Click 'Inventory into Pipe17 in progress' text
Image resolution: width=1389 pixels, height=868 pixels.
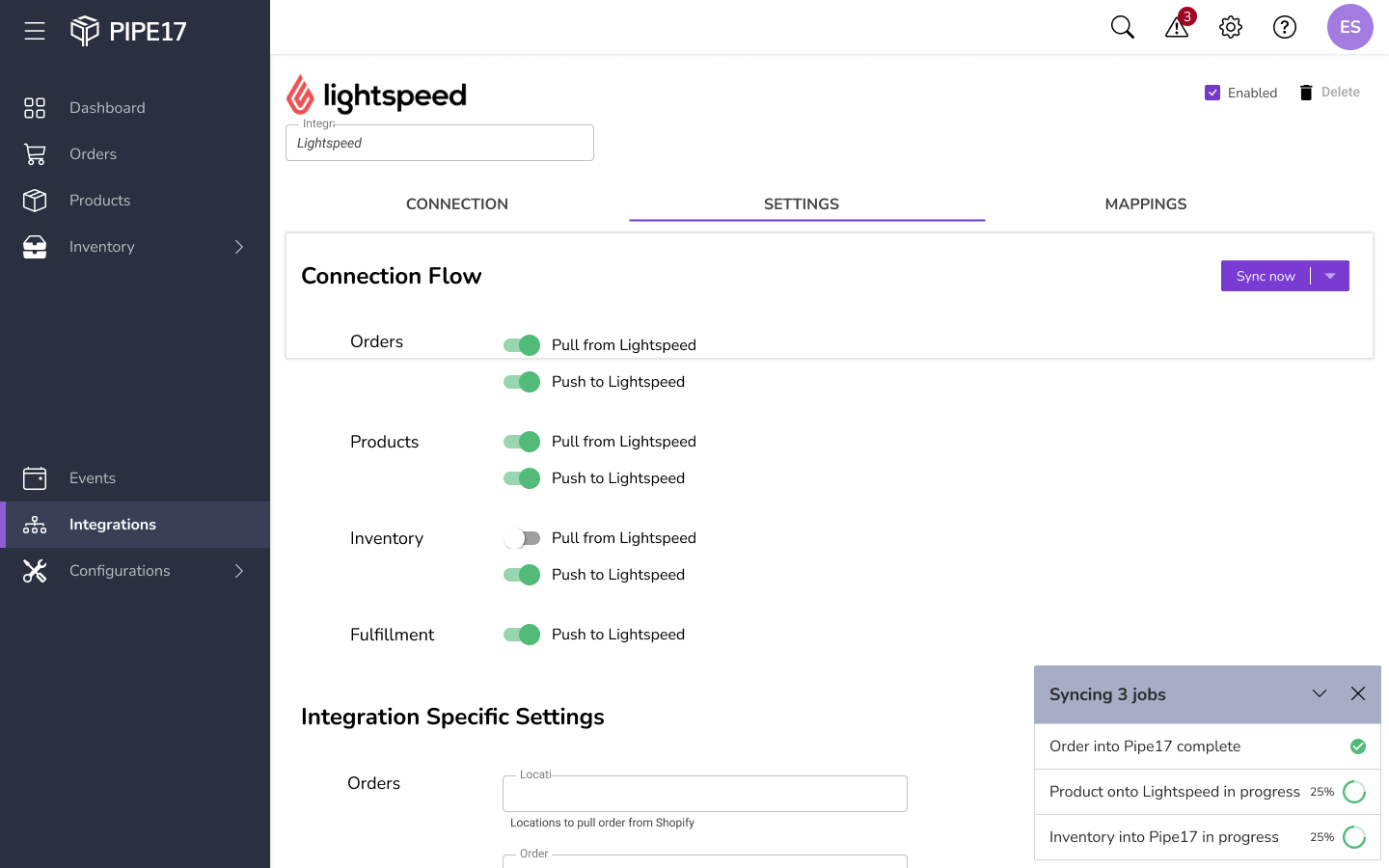[x=1164, y=837]
